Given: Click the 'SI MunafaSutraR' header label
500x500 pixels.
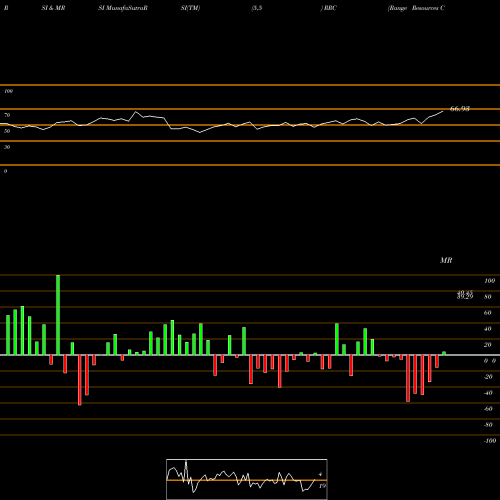Looking at the screenshot, I should pos(123,8).
